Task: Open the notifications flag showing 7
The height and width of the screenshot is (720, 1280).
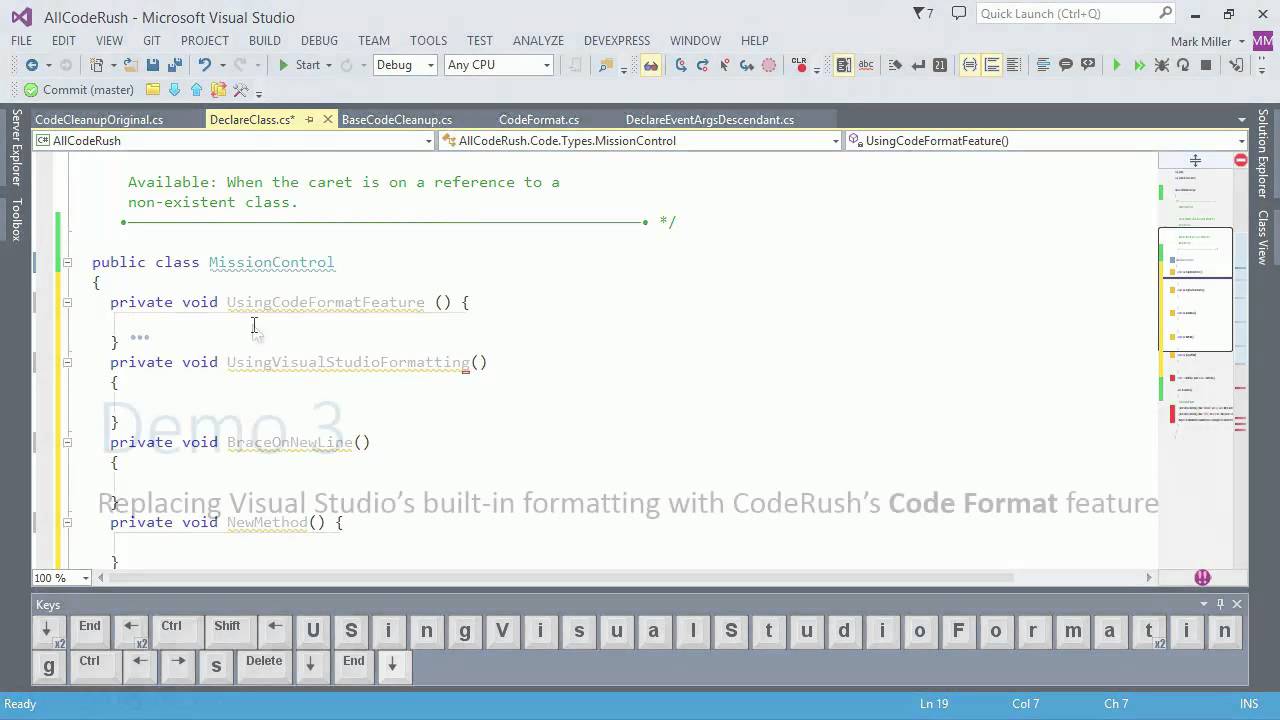Action: pos(923,13)
